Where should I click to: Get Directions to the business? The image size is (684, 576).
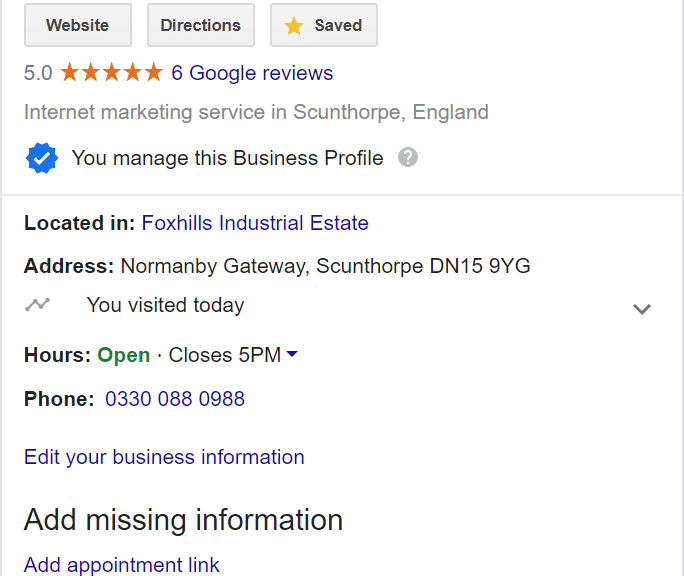(x=201, y=25)
